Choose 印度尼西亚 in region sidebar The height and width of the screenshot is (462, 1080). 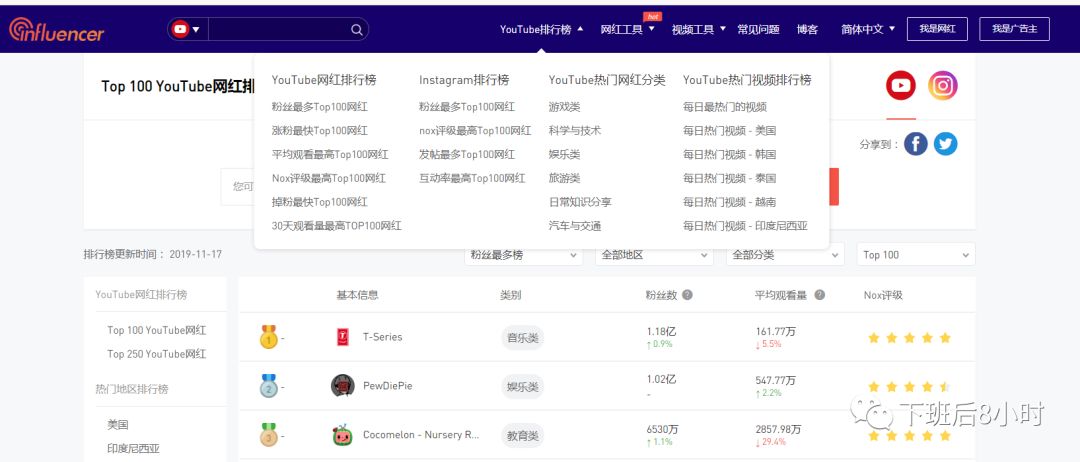pos(133,448)
